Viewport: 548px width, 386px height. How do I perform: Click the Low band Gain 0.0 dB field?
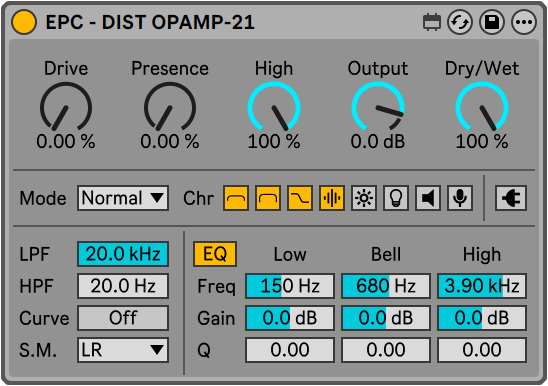coord(290,318)
